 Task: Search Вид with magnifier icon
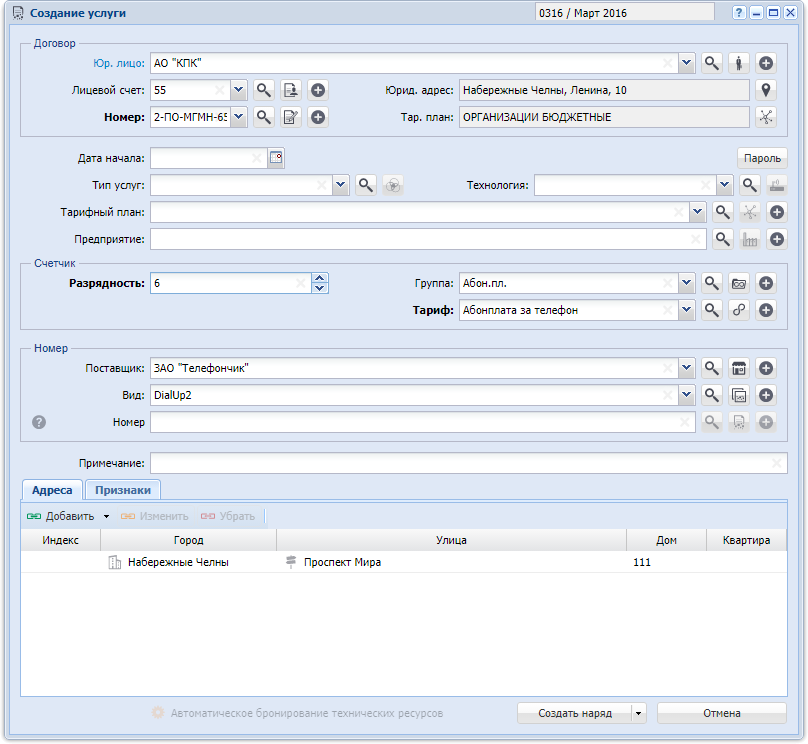click(x=712, y=395)
